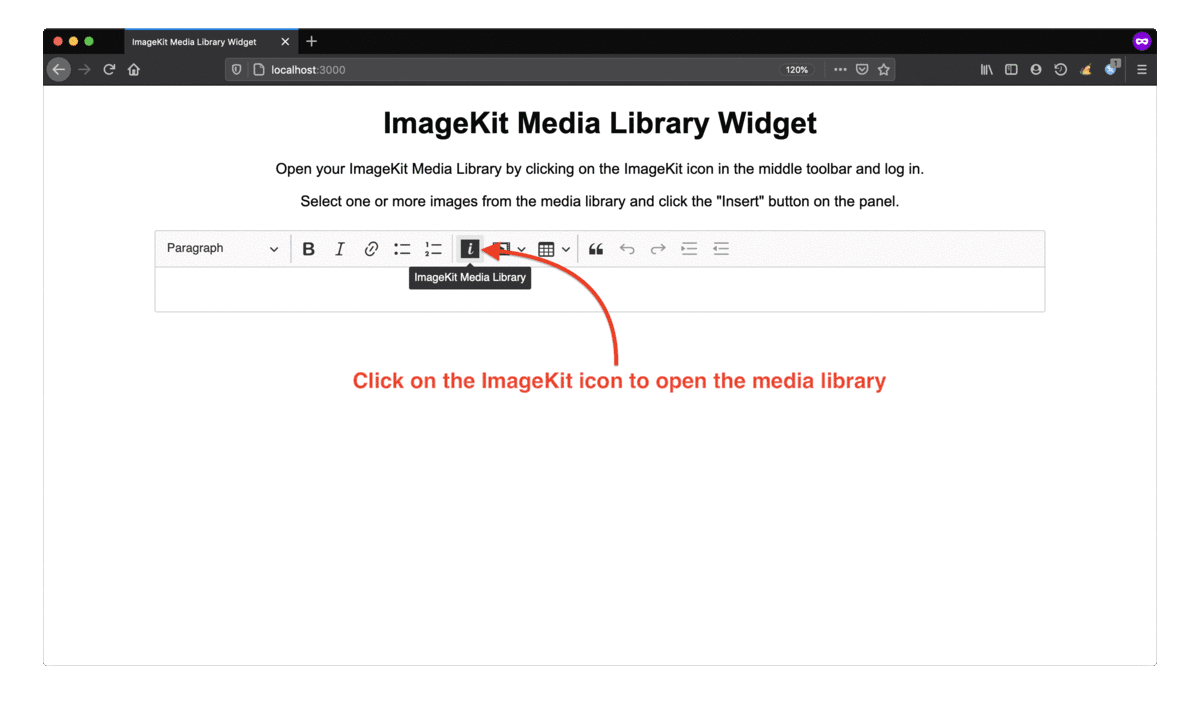
Task: Click the broom cleaner extension icon
Action: [1086, 70]
